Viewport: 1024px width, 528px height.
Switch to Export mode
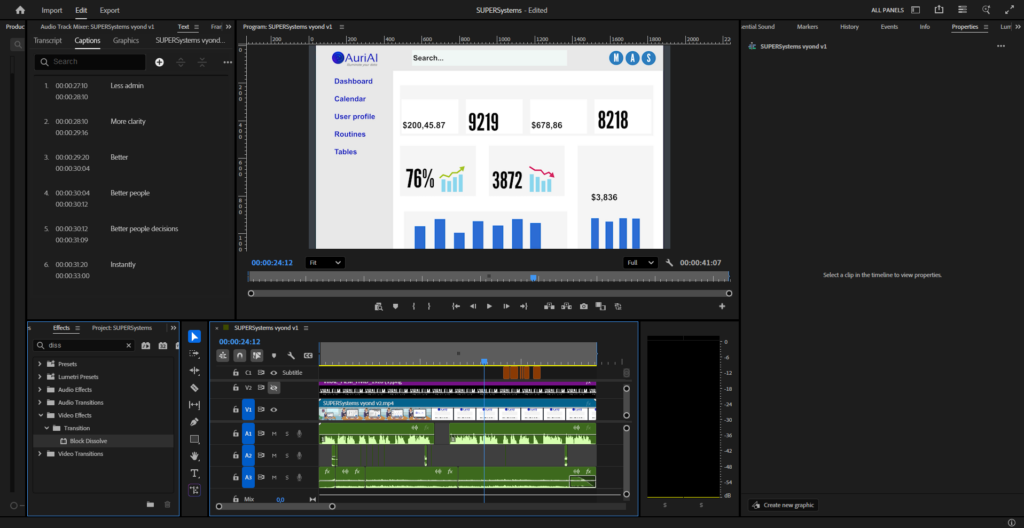[x=109, y=10]
